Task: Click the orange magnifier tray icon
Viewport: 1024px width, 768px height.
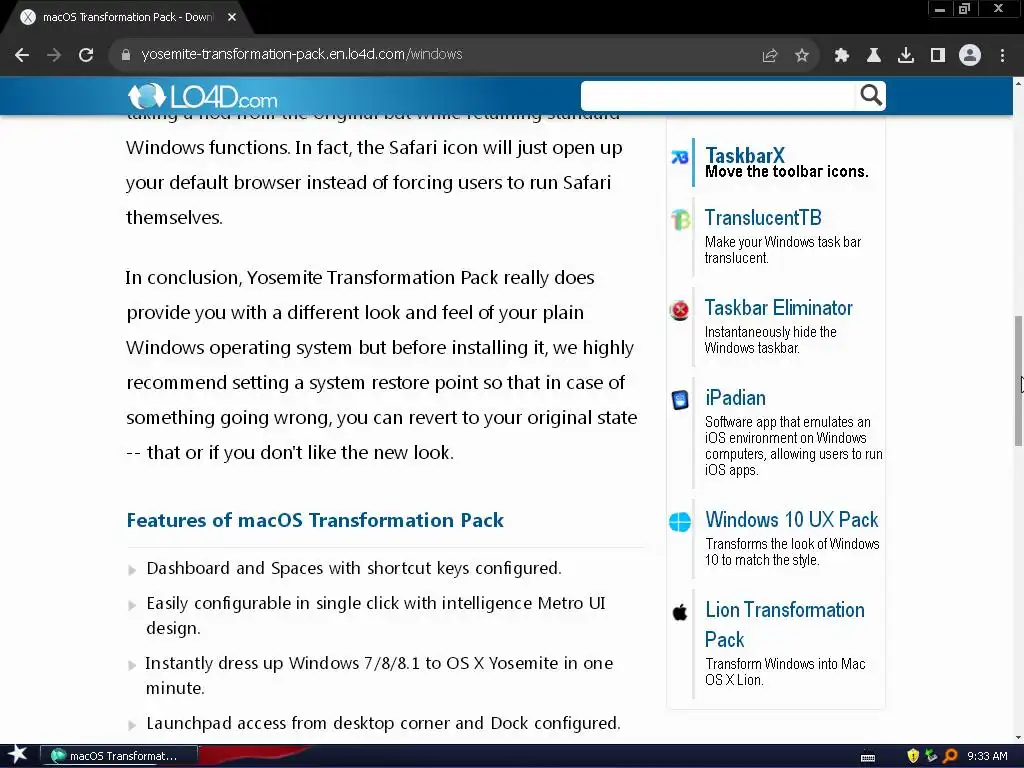Action: (950, 756)
